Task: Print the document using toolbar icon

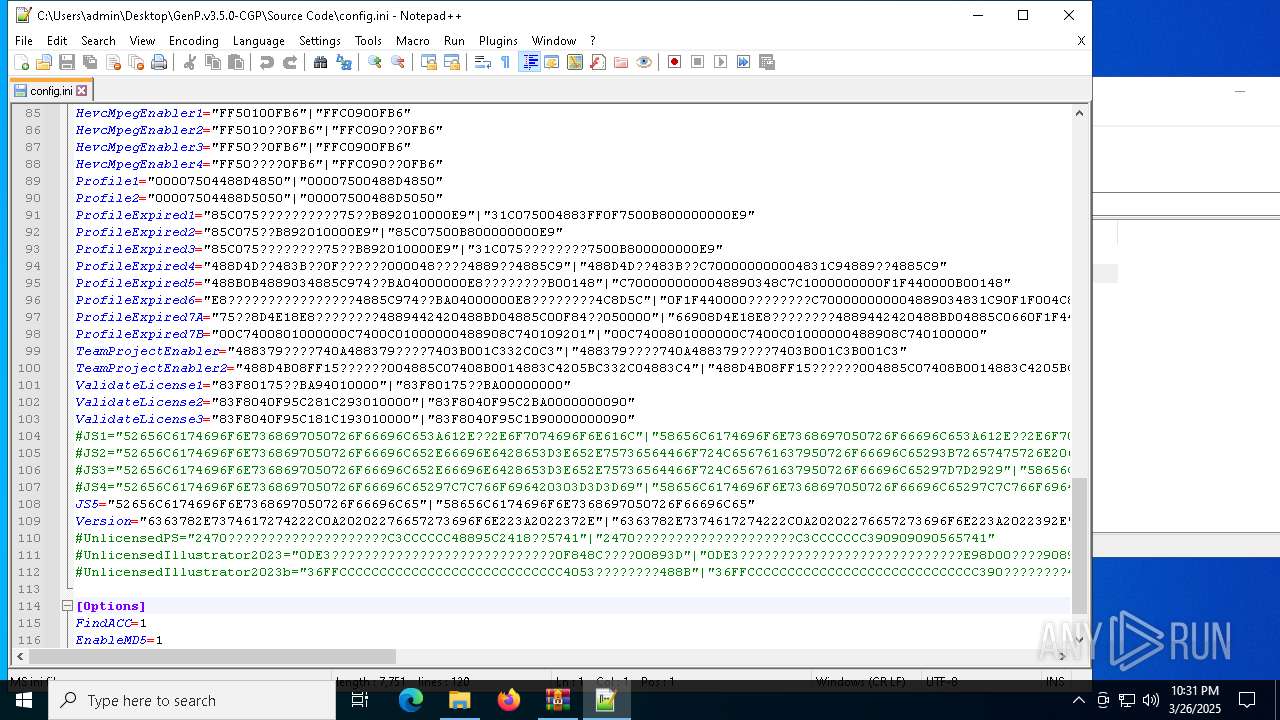Action: click(x=159, y=62)
